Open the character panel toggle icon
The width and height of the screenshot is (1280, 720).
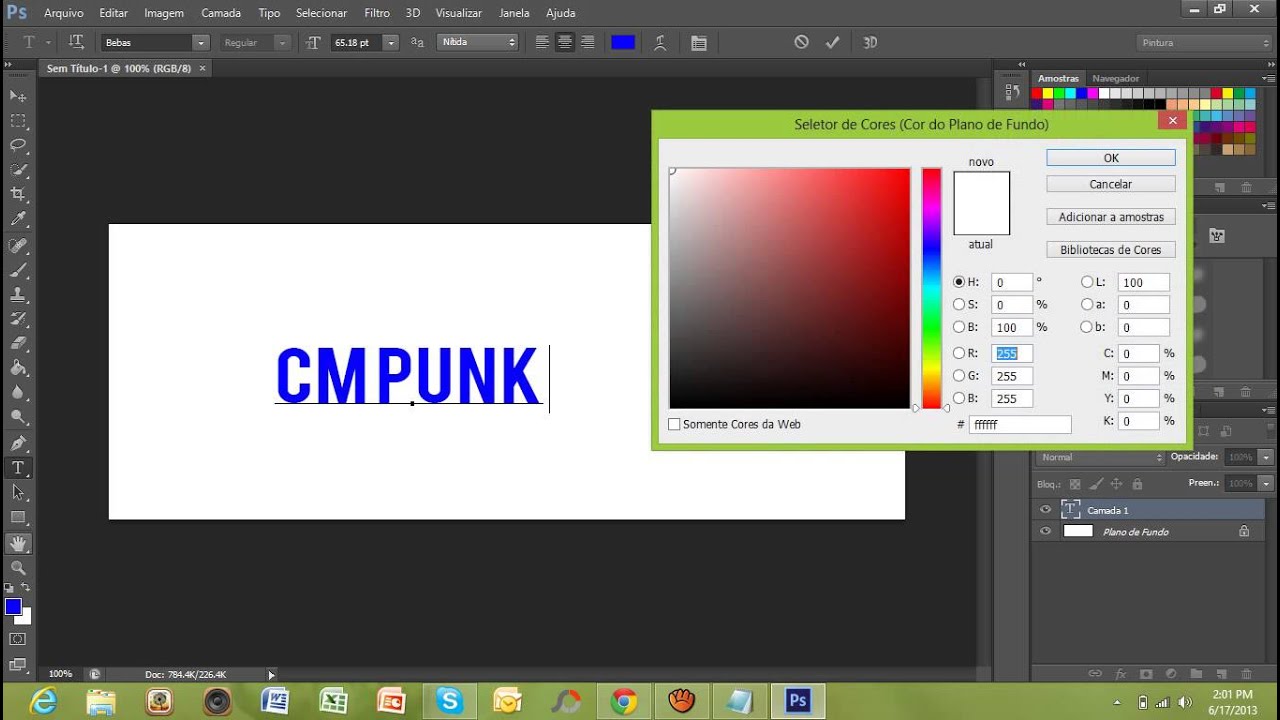pyautogui.click(x=698, y=43)
